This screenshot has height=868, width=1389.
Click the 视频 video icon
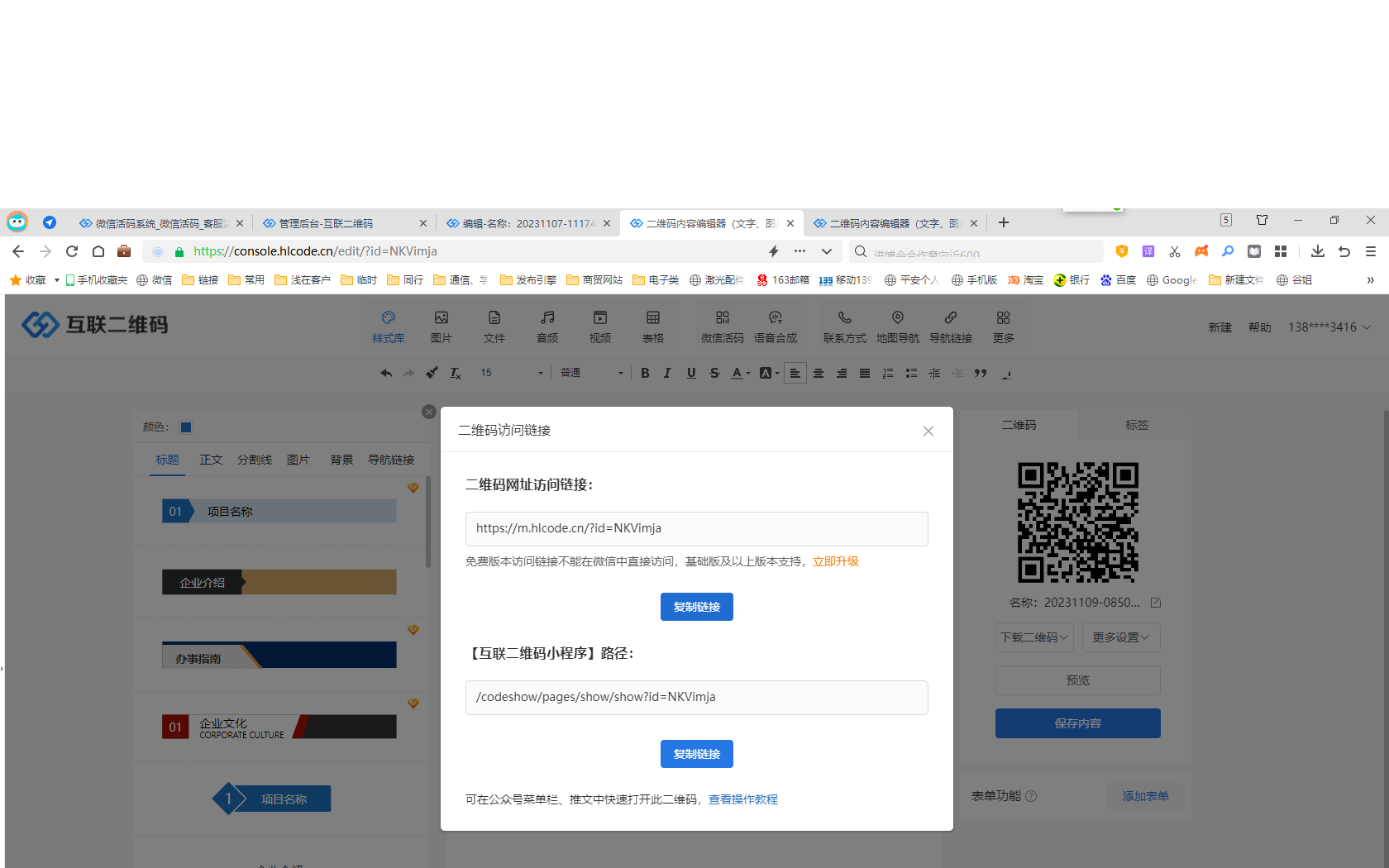click(x=599, y=327)
